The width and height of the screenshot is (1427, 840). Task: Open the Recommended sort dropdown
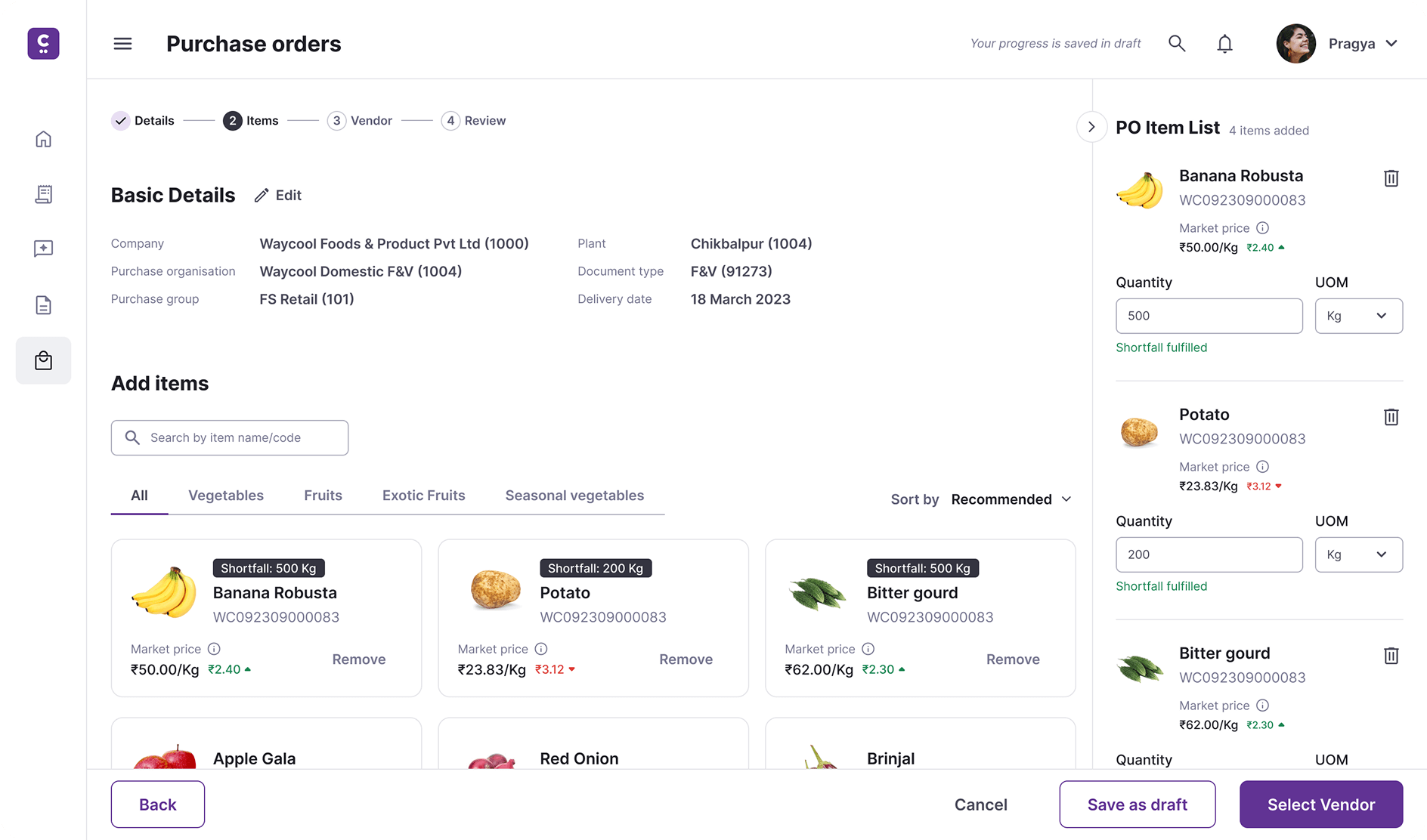1011,499
